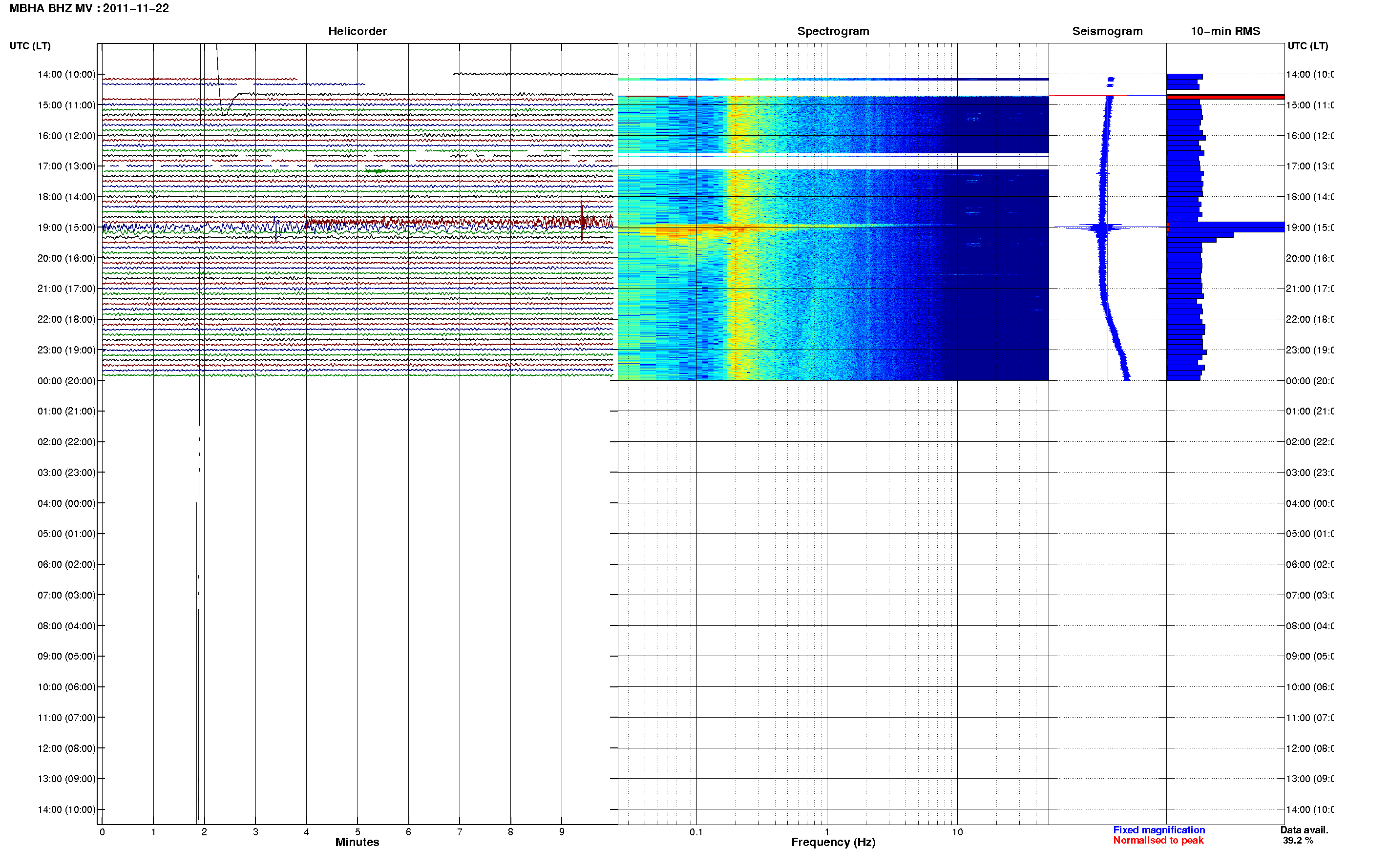Click the left axis label '17:00 (13:00)'
1389x868 pixels.
pos(66,166)
